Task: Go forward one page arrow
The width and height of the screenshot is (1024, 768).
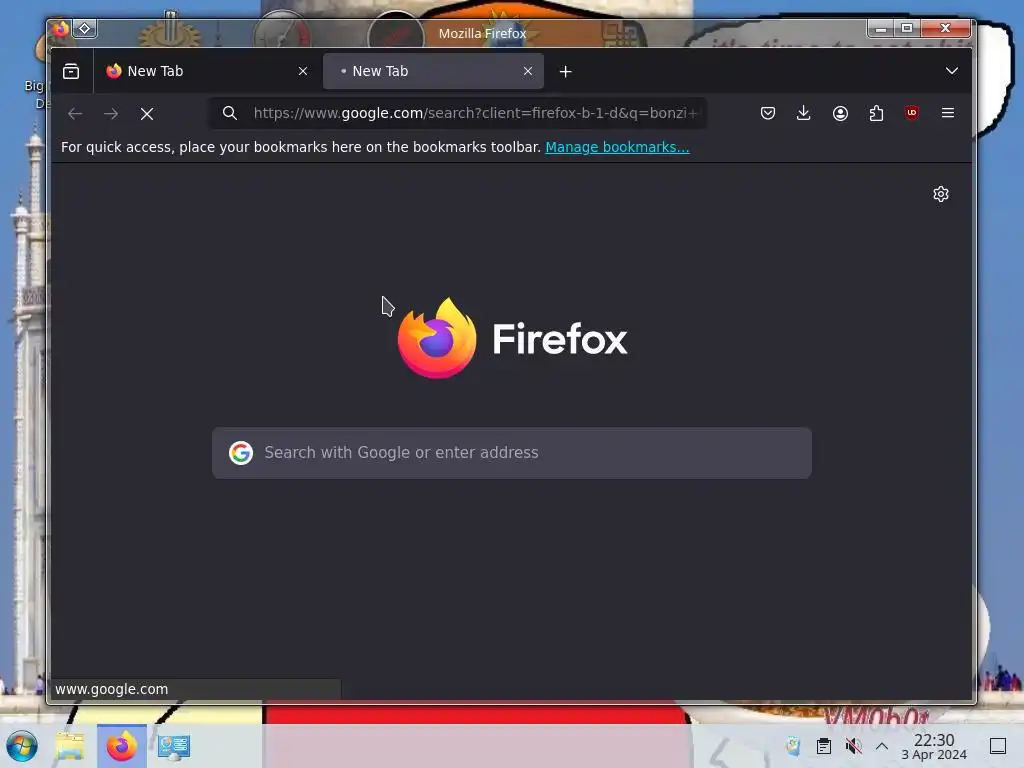Action: click(111, 114)
